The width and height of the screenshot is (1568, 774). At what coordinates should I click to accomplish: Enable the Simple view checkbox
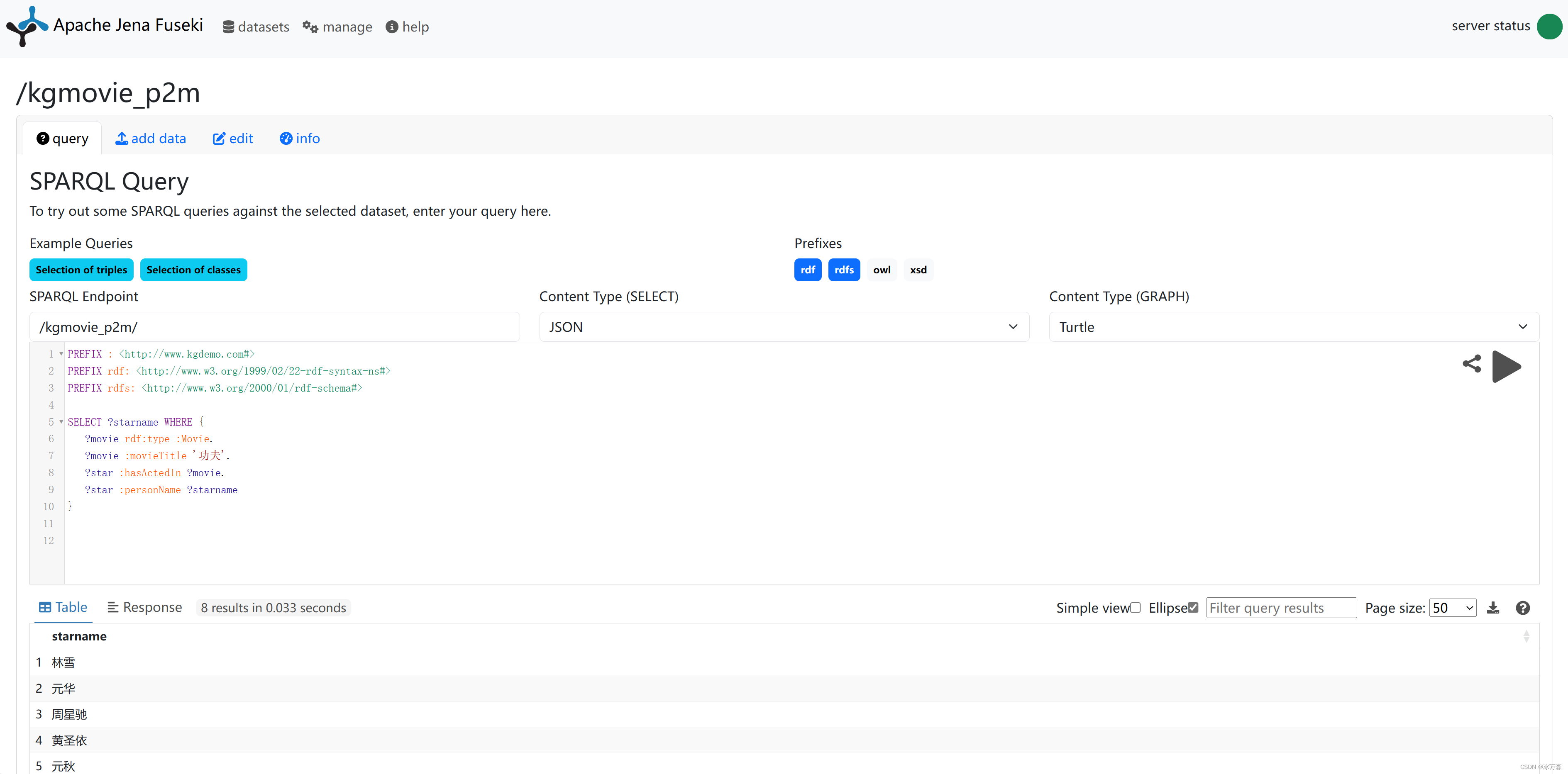1135,608
